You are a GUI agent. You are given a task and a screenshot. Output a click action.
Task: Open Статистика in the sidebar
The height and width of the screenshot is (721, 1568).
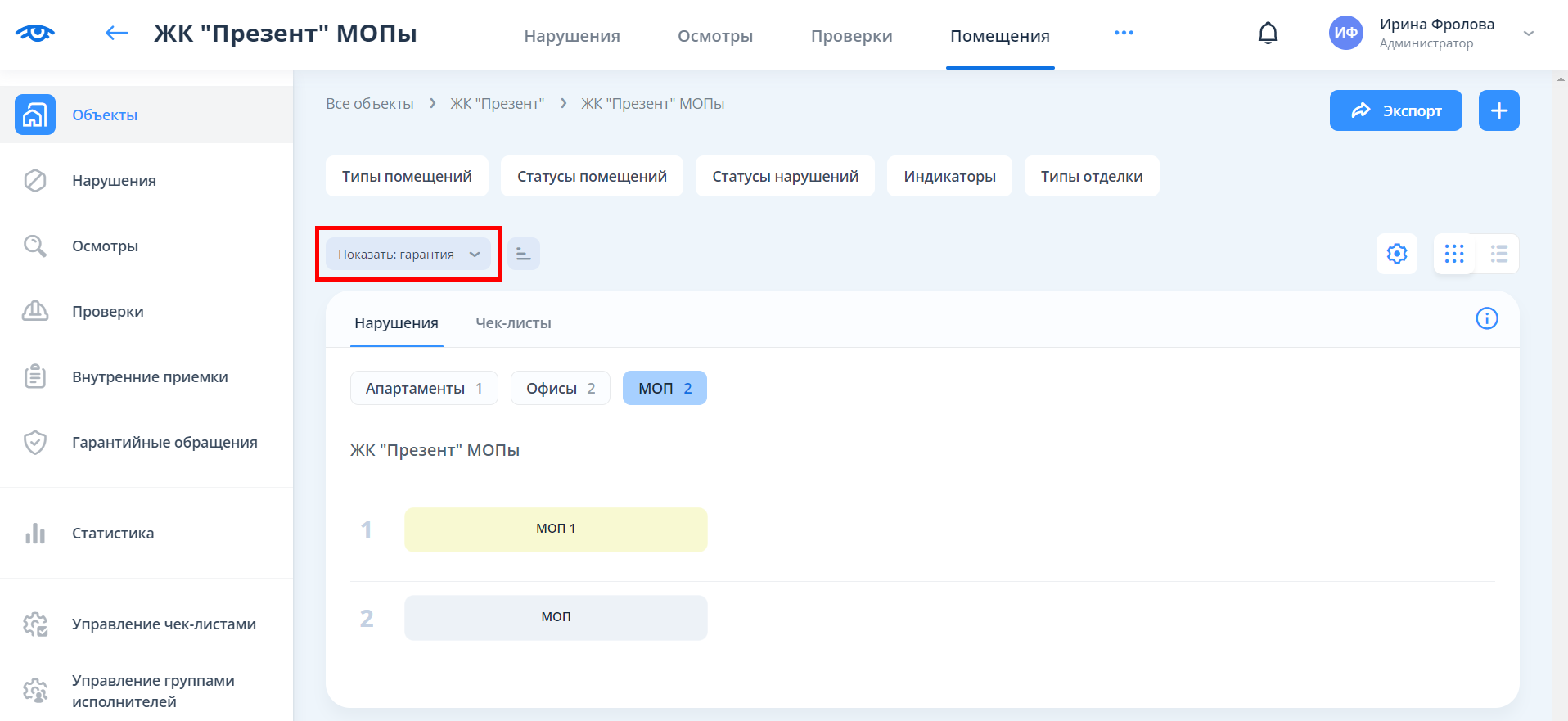click(113, 534)
